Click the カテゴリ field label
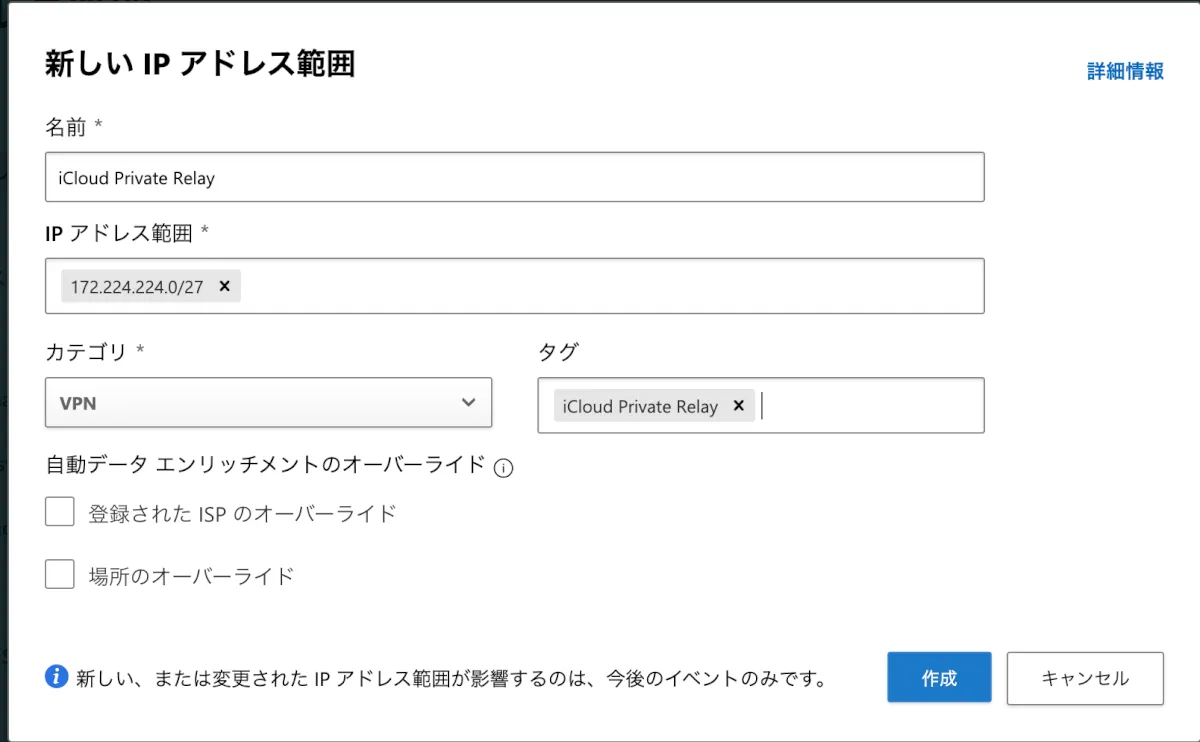This screenshot has height=742, width=1200. pyautogui.click(x=86, y=352)
